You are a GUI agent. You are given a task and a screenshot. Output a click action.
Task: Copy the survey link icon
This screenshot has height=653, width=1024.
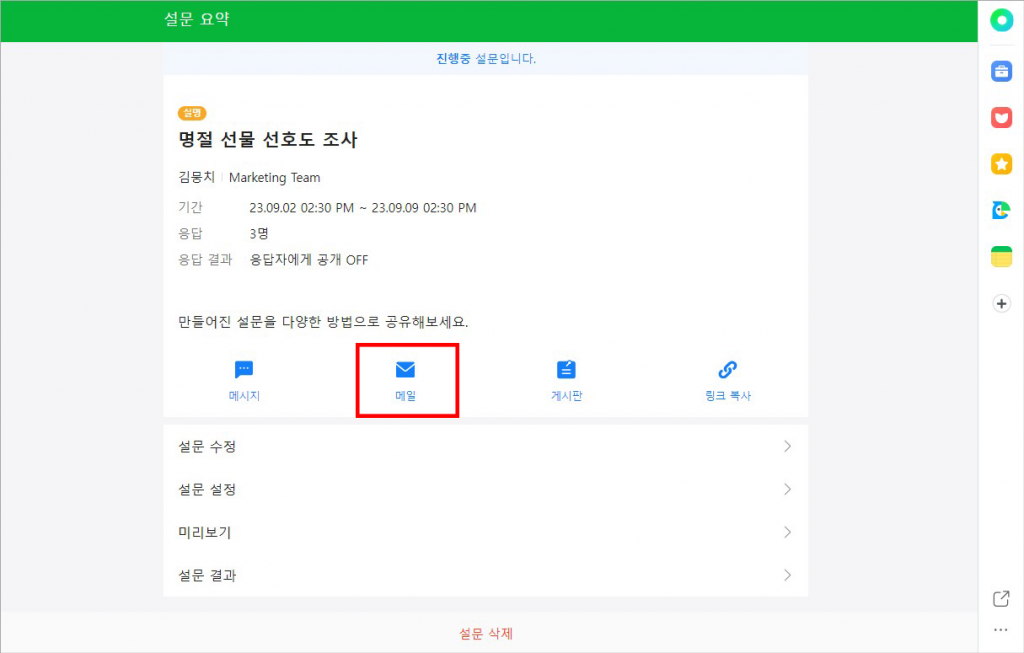click(728, 370)
